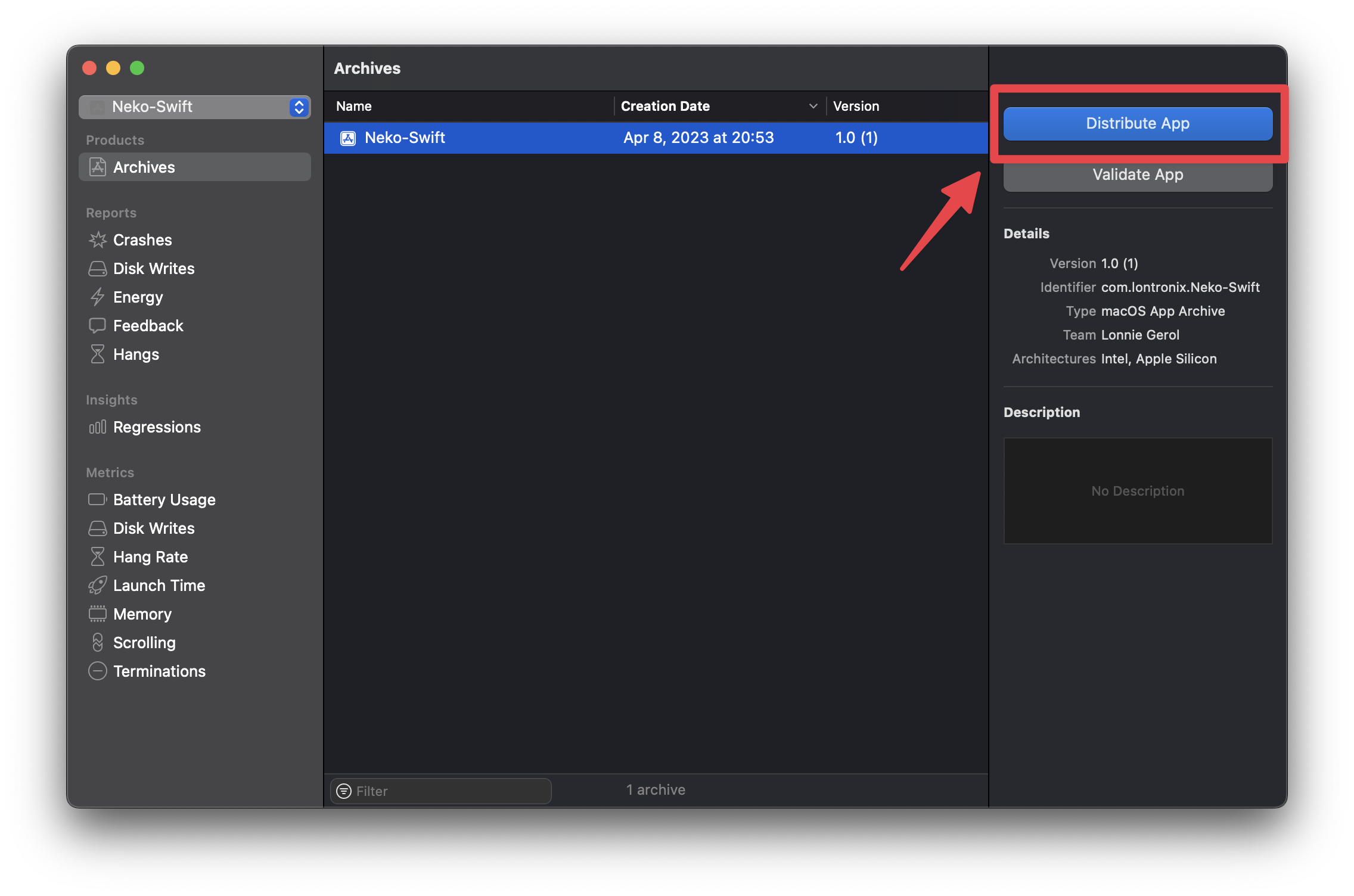Click the No Description text box
The height and width of the screenshot is (896, 1354).
(x=1137, y=491)
